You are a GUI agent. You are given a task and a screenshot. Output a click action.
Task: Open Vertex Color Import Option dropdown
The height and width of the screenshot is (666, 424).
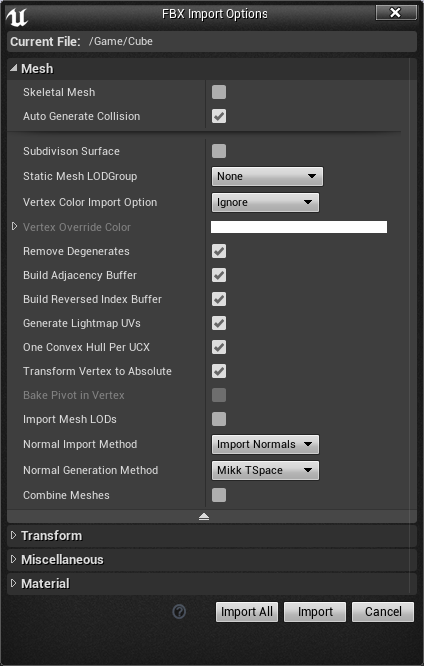(x=265, y=202)
